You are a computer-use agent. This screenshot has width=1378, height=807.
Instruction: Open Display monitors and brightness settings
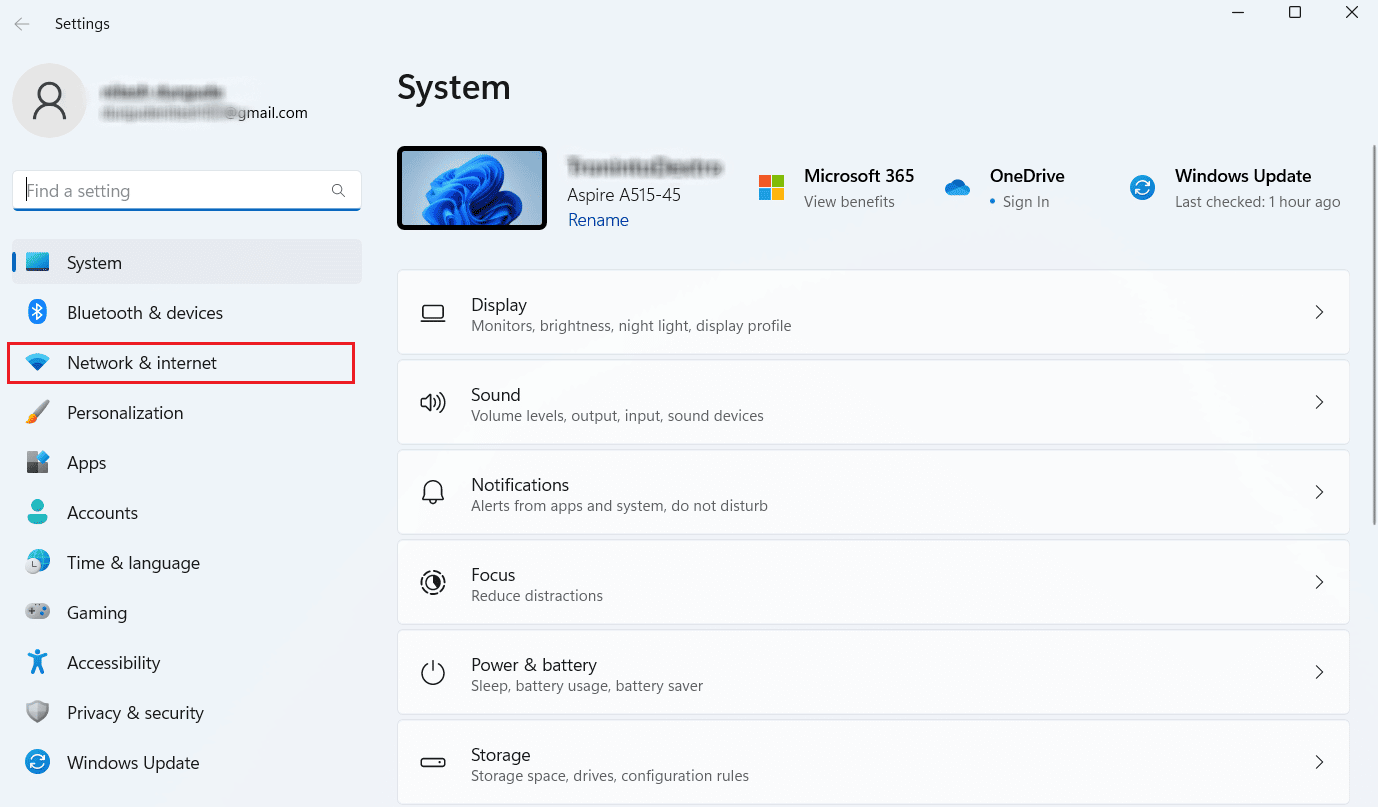coord(873,312)
